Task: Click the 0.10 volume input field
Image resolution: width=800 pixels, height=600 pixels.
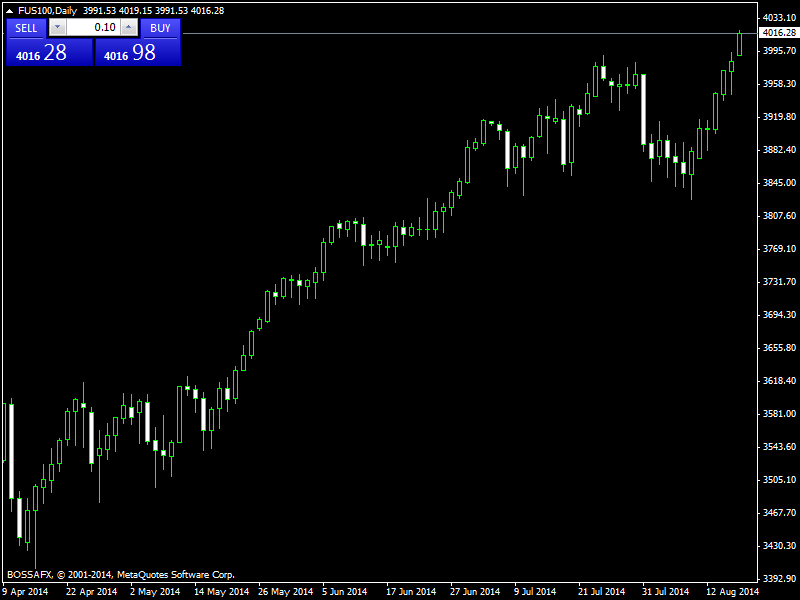Action: [93, 28]
